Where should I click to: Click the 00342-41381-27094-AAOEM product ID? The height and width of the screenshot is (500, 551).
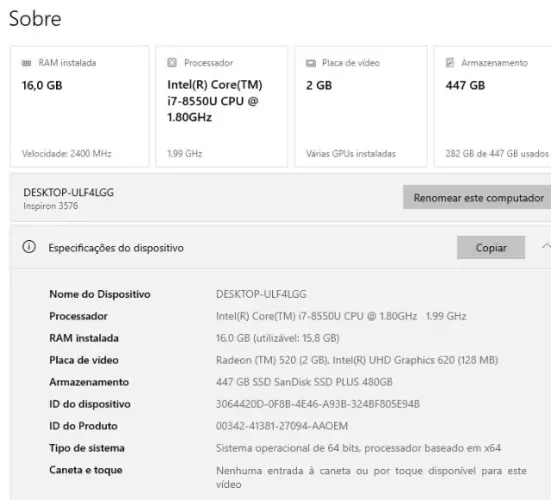click(282, 426)
